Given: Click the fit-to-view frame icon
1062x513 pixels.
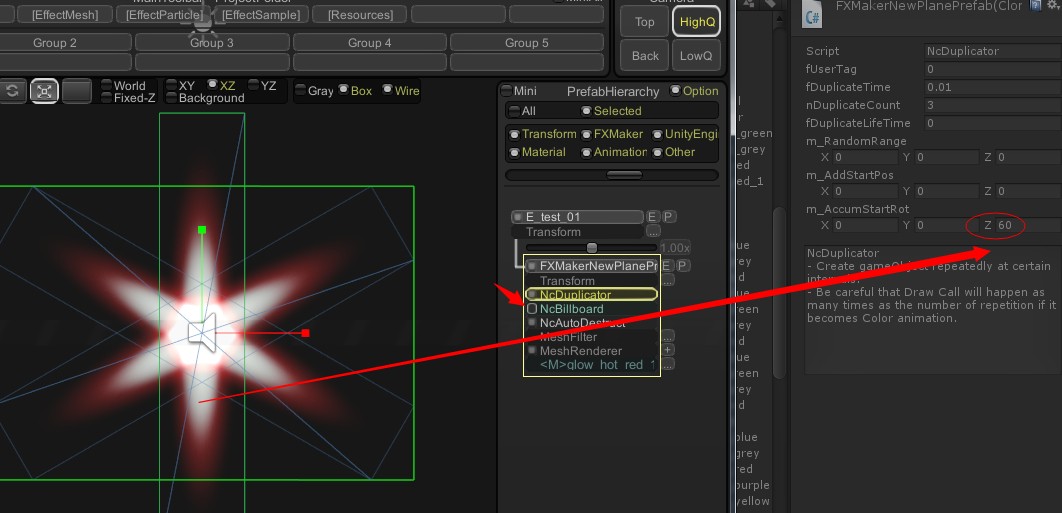Looking at the screenshot, I should coord(44,91).
